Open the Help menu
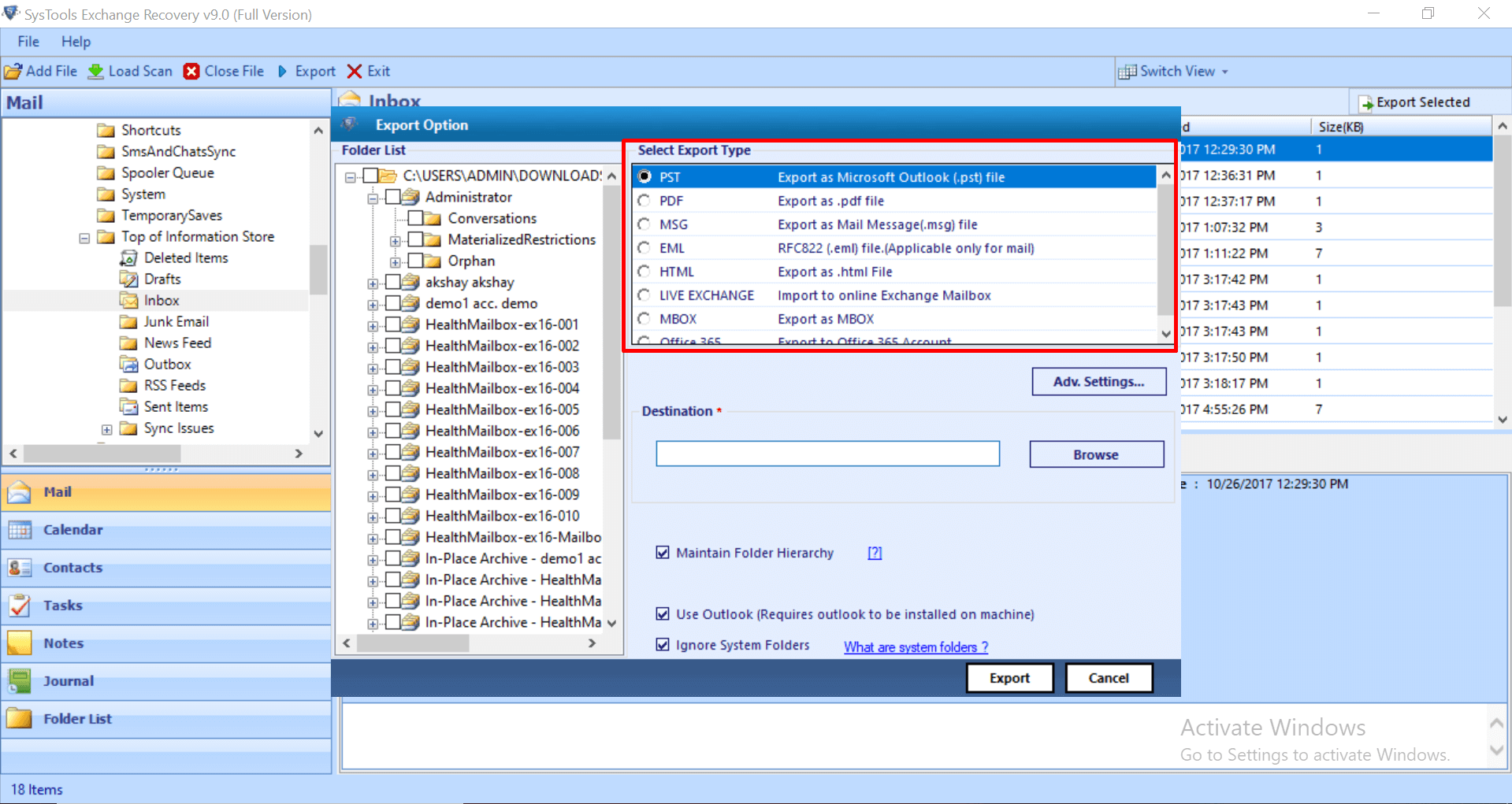1512x804 pixels. tap(76, 42)
